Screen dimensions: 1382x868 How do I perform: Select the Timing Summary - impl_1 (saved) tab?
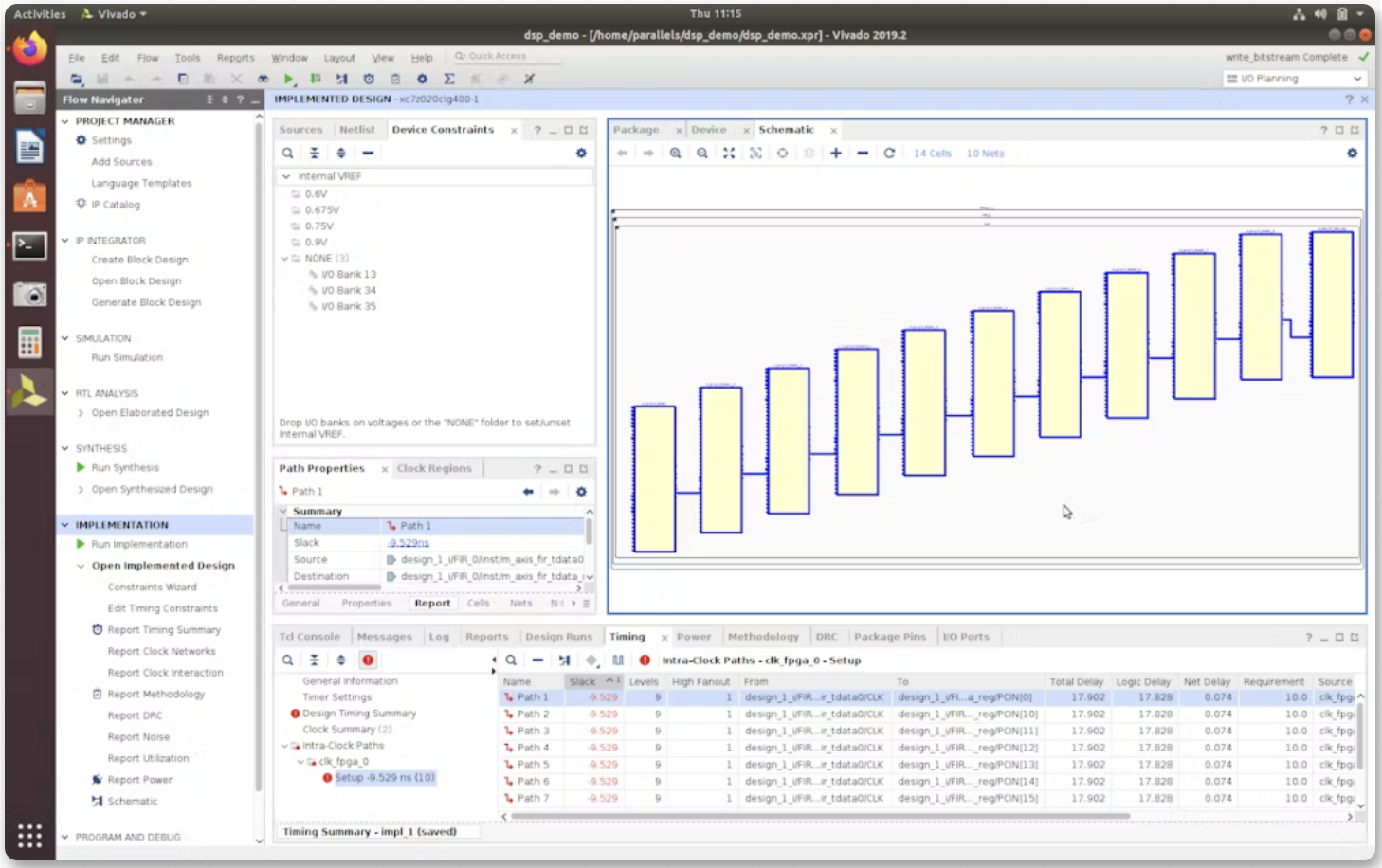click(370, 832)
